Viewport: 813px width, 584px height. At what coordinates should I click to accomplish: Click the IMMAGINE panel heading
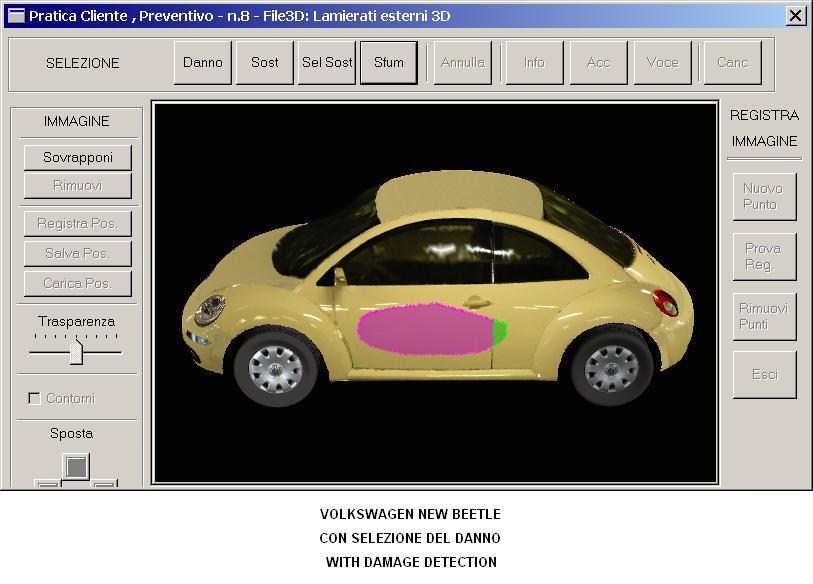pyautogui.click(x=77, y=121)
